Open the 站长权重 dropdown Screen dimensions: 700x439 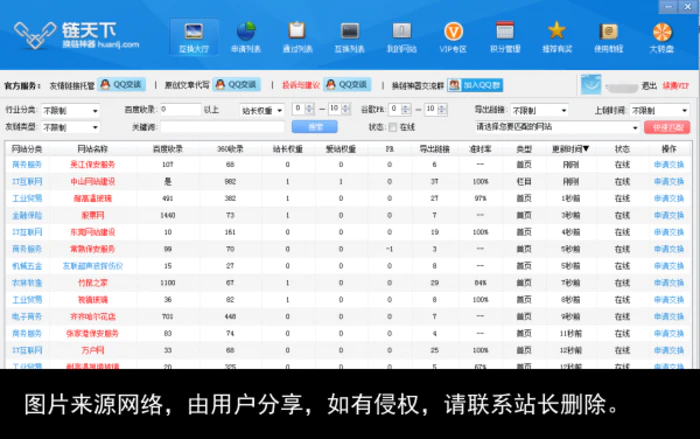click(x=262, y=110)
